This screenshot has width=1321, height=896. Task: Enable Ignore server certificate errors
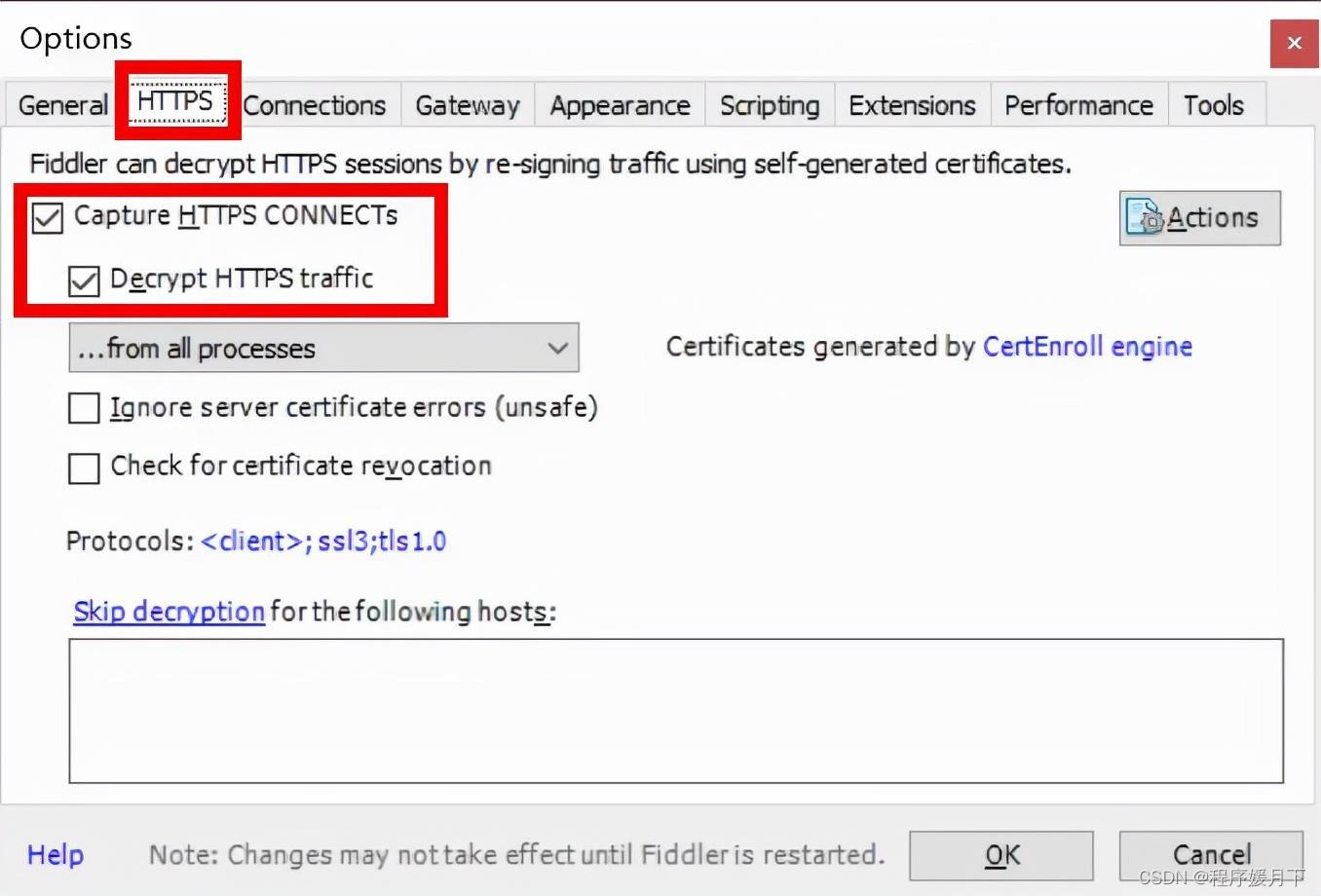pyautogui.click(x=84, y=408)
